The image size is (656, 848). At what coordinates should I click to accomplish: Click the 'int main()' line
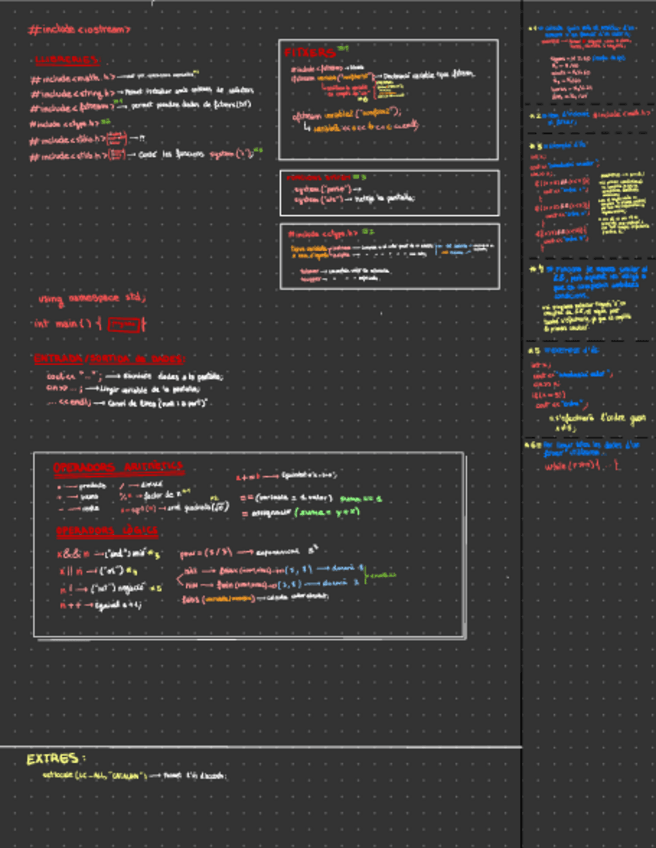click(x=66, y=324)
